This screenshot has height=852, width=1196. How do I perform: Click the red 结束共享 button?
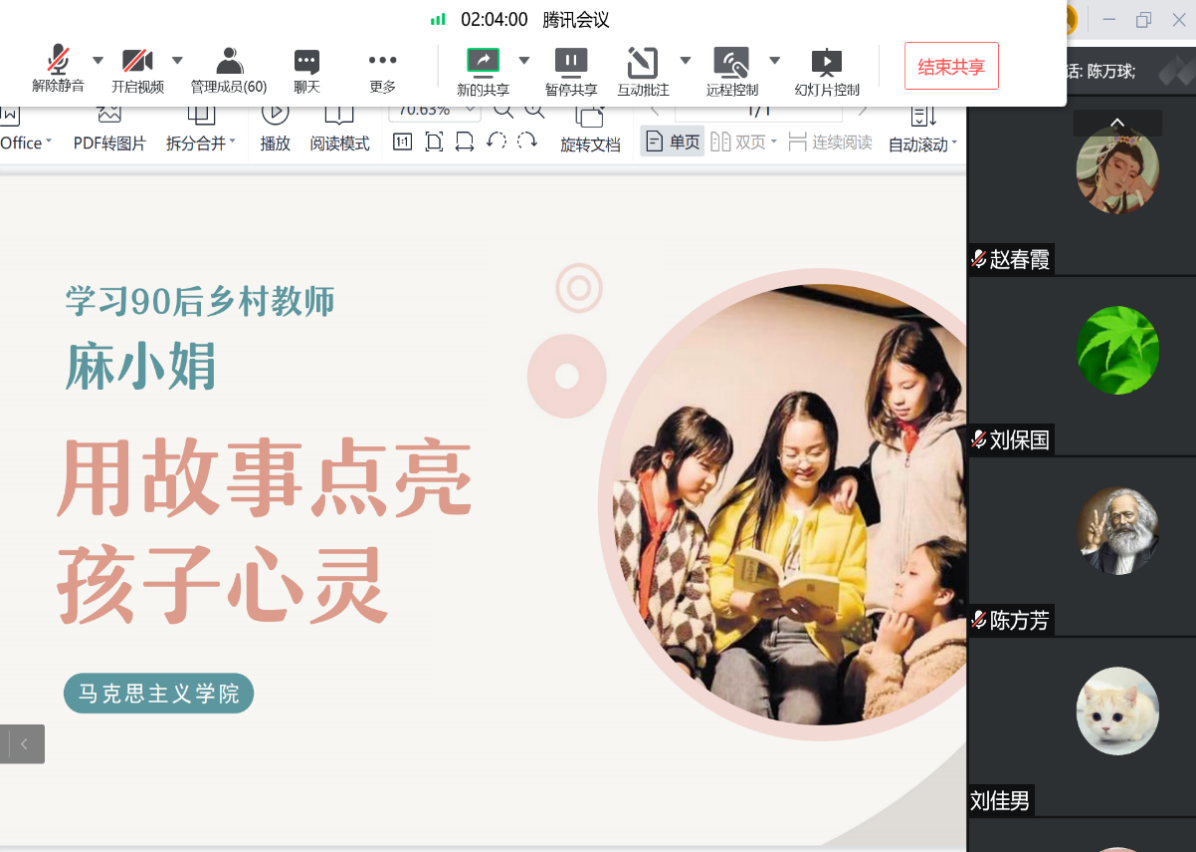(x=951, y=67)
